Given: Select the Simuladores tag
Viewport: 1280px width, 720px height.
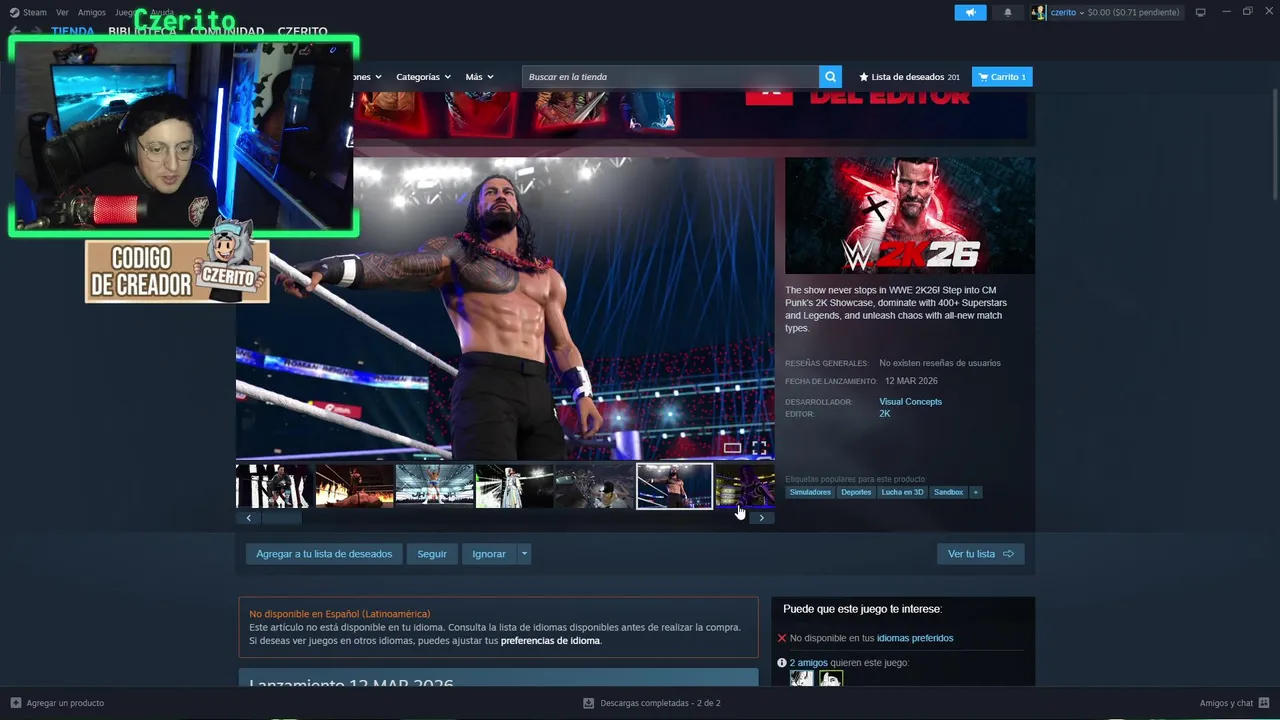Looking at the screenshot, I should point(810,492).
